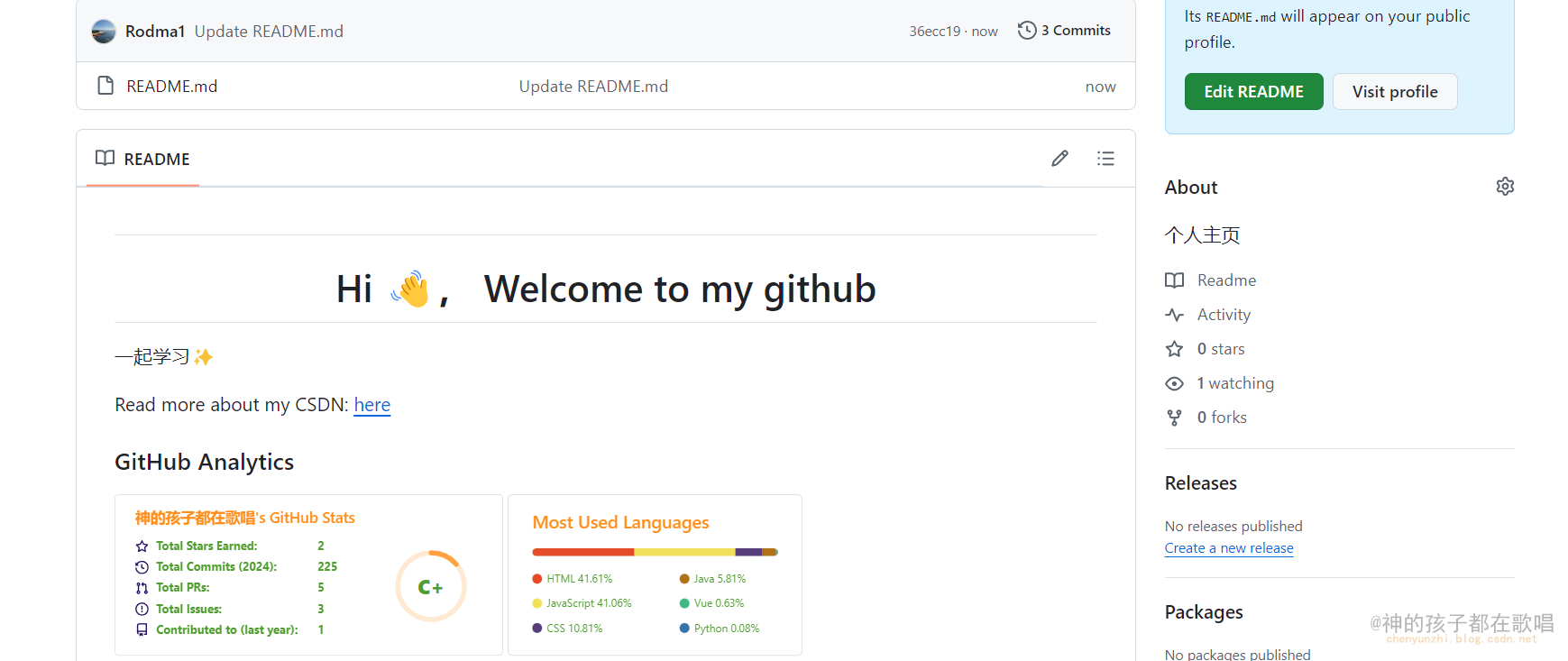This screenshot has width=1568, height=661.
Task: Click the 'Welcome to my github' heading
Action: 680,289
